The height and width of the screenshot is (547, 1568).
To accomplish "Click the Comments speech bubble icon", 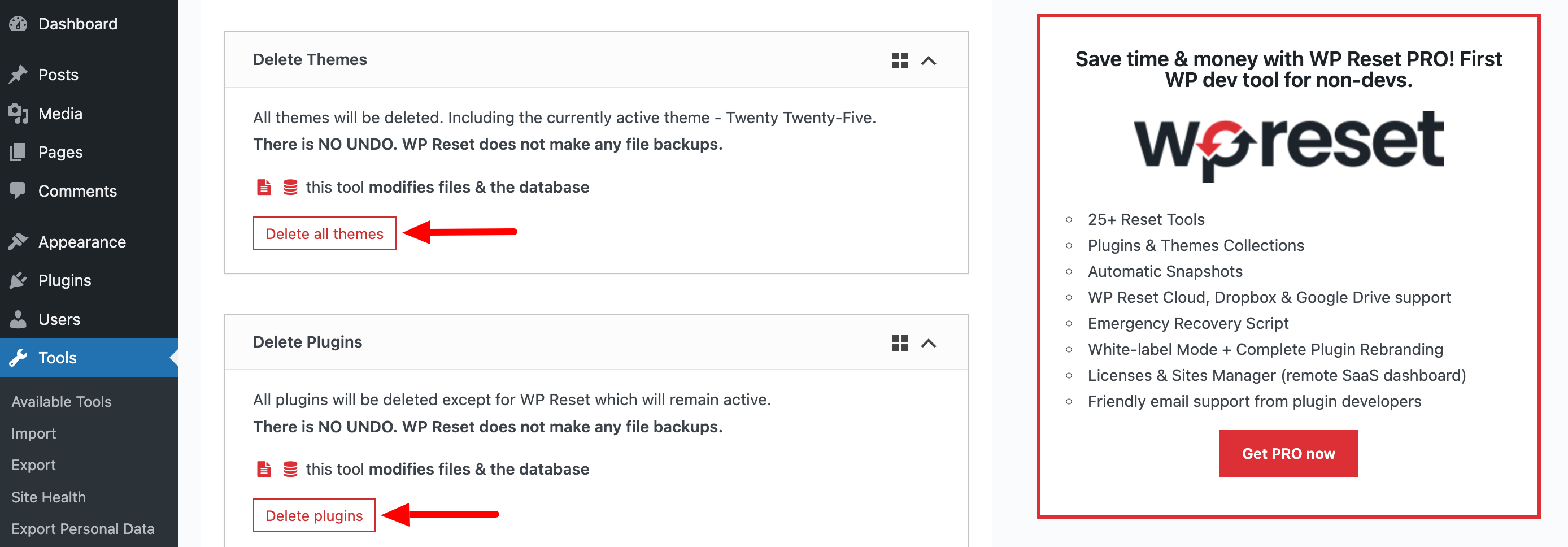I will point(18,190).
